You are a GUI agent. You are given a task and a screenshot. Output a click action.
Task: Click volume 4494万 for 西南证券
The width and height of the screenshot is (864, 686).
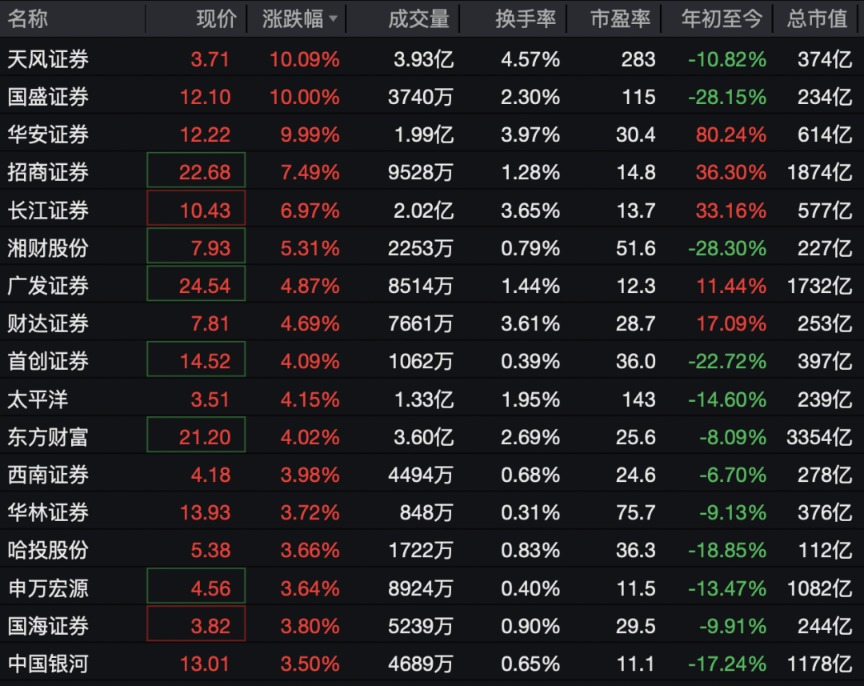[420, 476]
